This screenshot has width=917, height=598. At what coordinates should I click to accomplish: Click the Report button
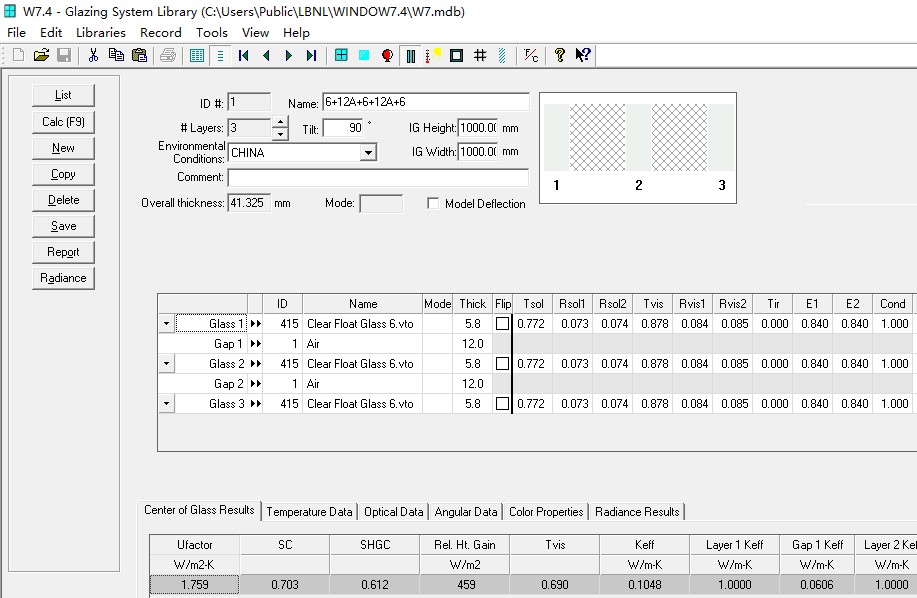(63, 252)
